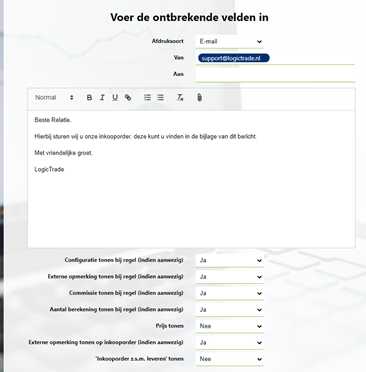Apply a bulleted list to the message
Viewport: 366px width, 372px height.
point(160,97)
